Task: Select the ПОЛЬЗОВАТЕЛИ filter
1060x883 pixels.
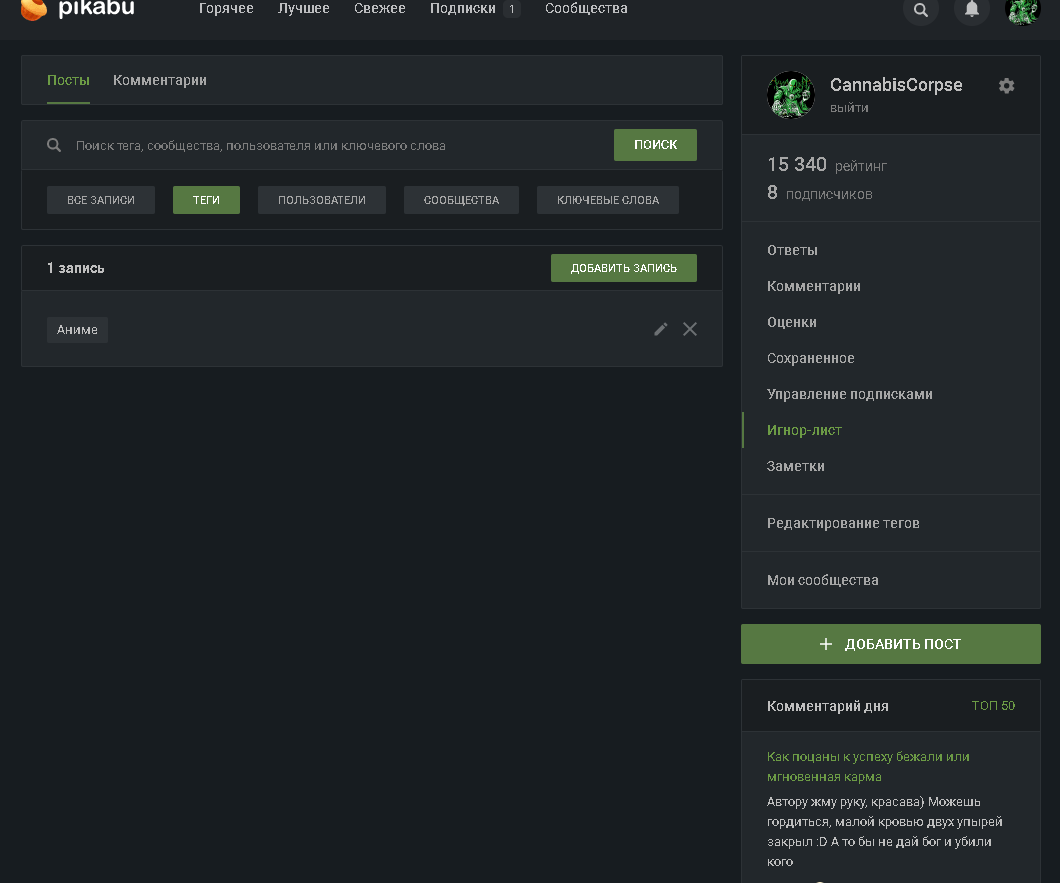Action: tap(322, 200)
